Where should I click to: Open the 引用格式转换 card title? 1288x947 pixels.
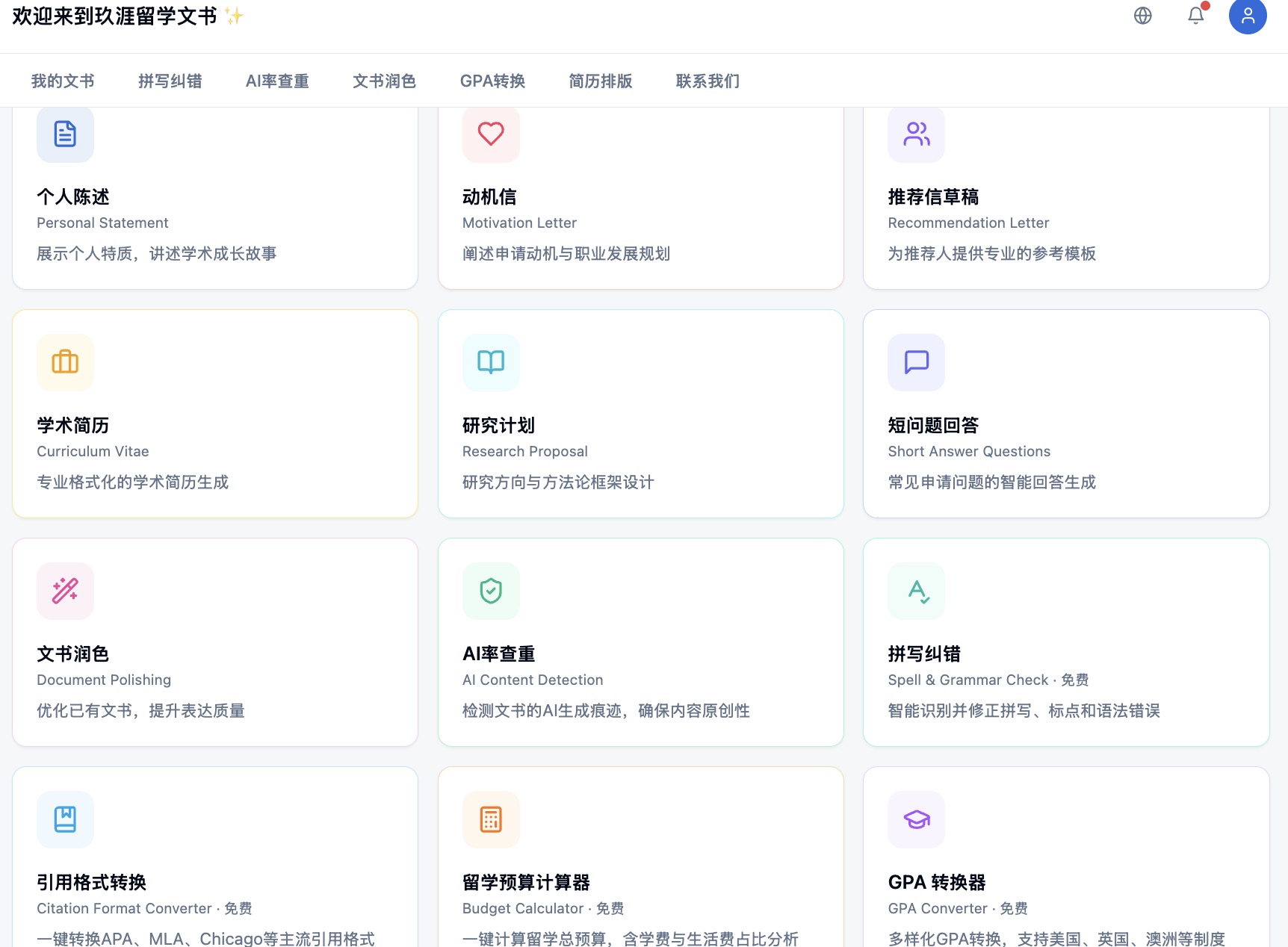(91, 883)
